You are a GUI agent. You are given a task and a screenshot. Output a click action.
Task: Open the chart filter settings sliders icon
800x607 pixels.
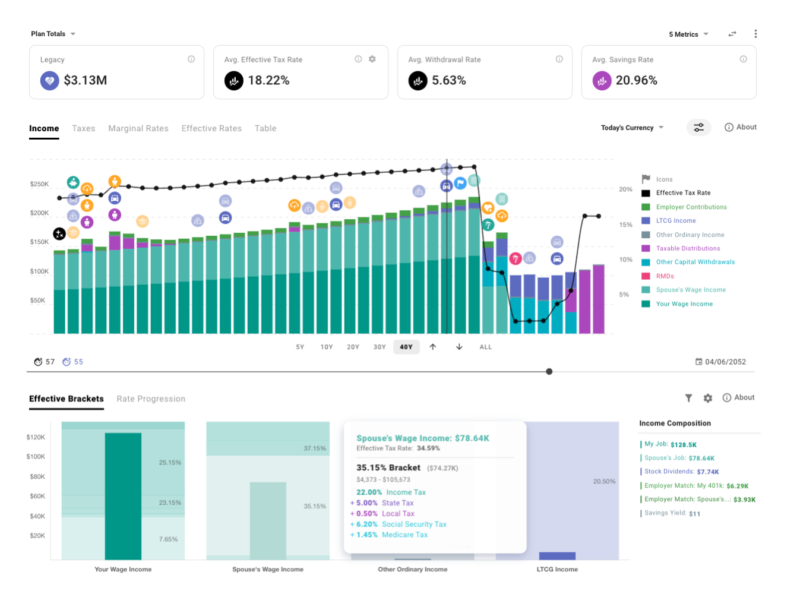698,128
